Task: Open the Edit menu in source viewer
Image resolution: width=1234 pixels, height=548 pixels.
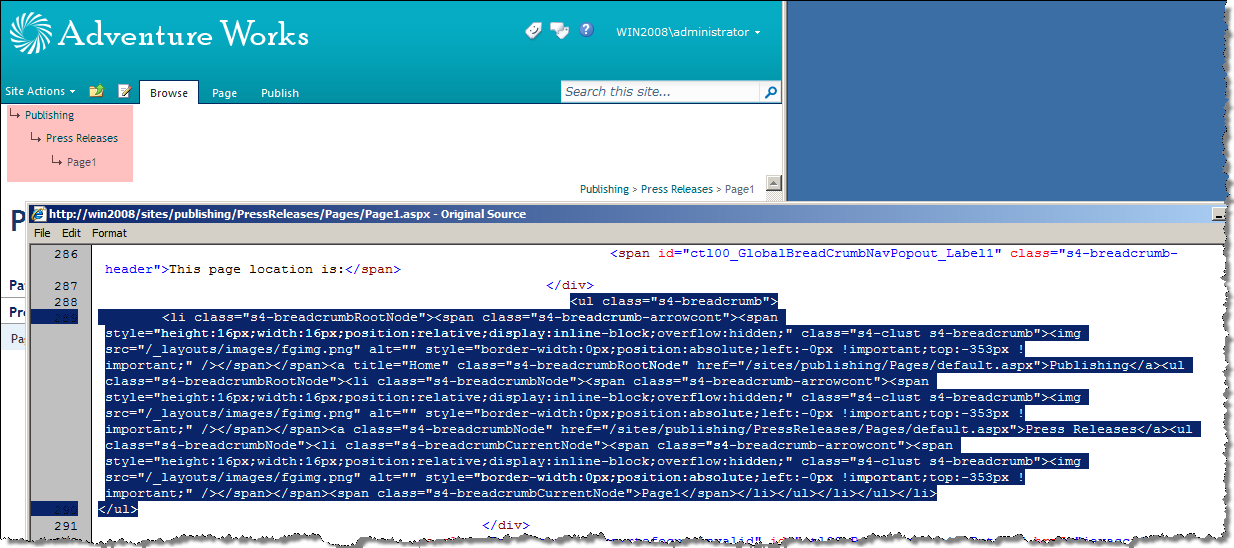Action: (x=71, y=233)
